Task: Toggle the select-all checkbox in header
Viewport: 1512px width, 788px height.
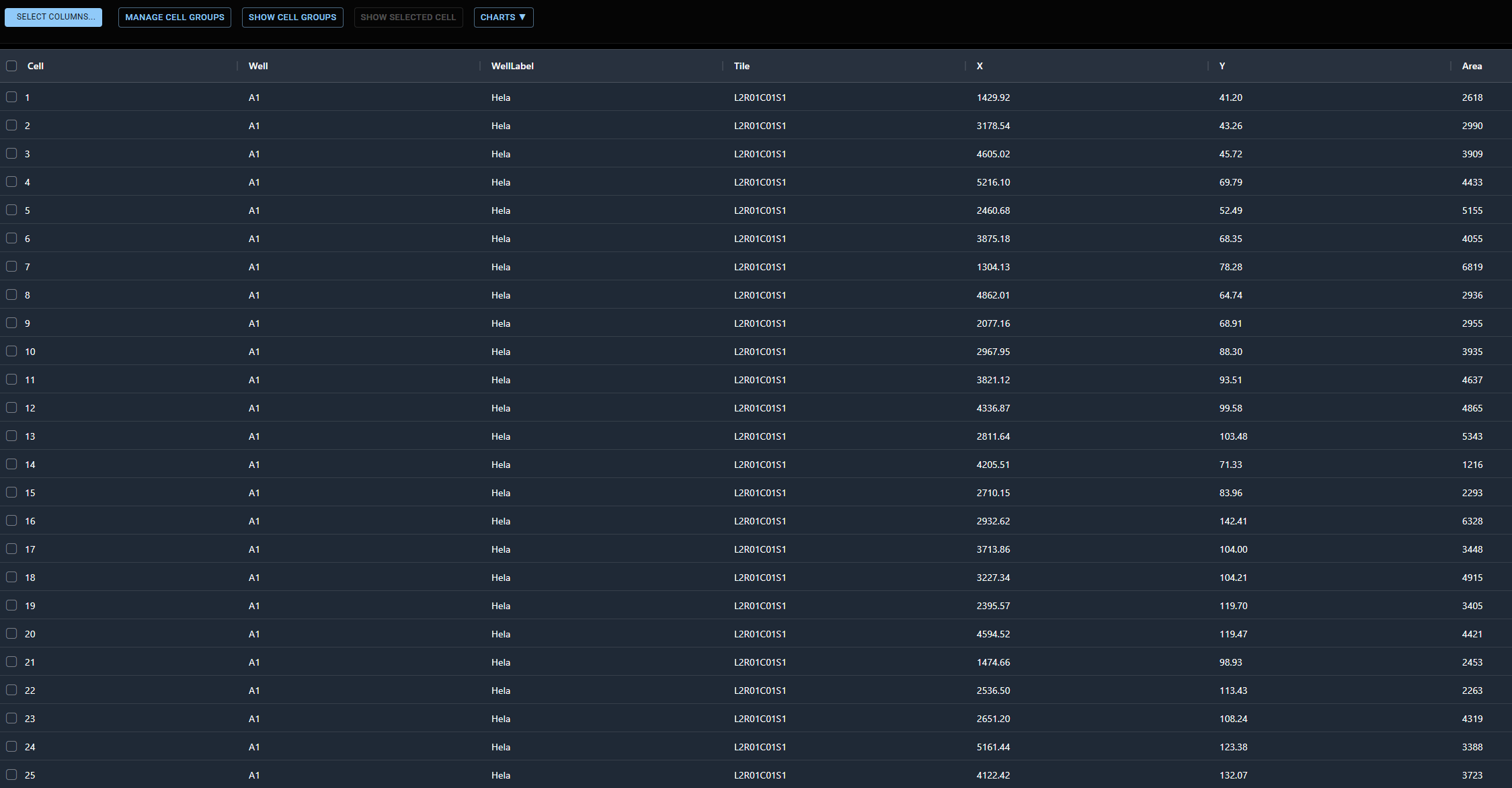Action: click(x=11, y=66)
